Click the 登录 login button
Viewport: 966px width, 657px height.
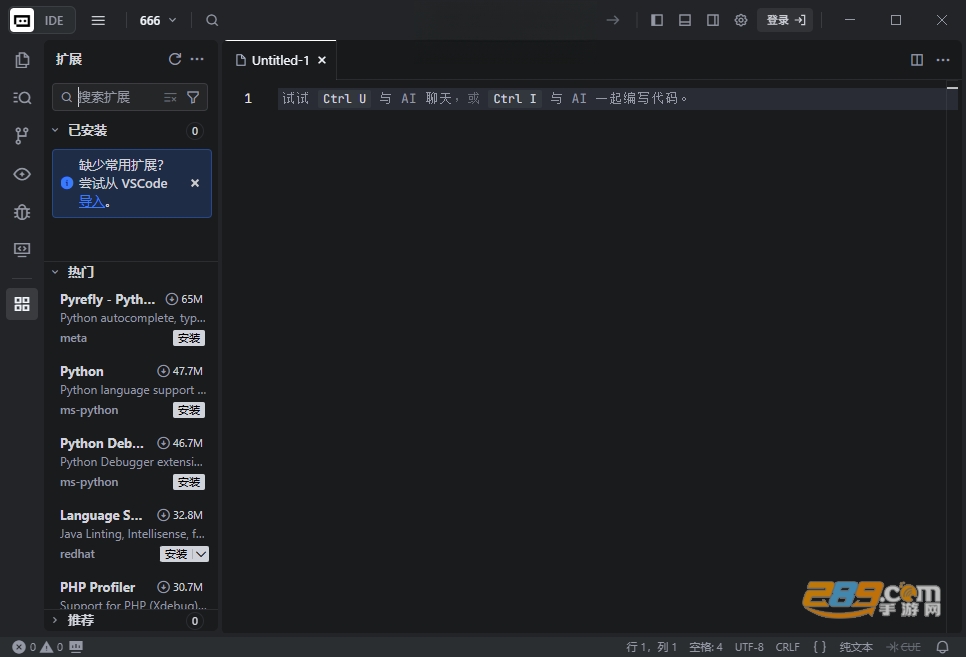pyautogui.click(x=785, y=20)
